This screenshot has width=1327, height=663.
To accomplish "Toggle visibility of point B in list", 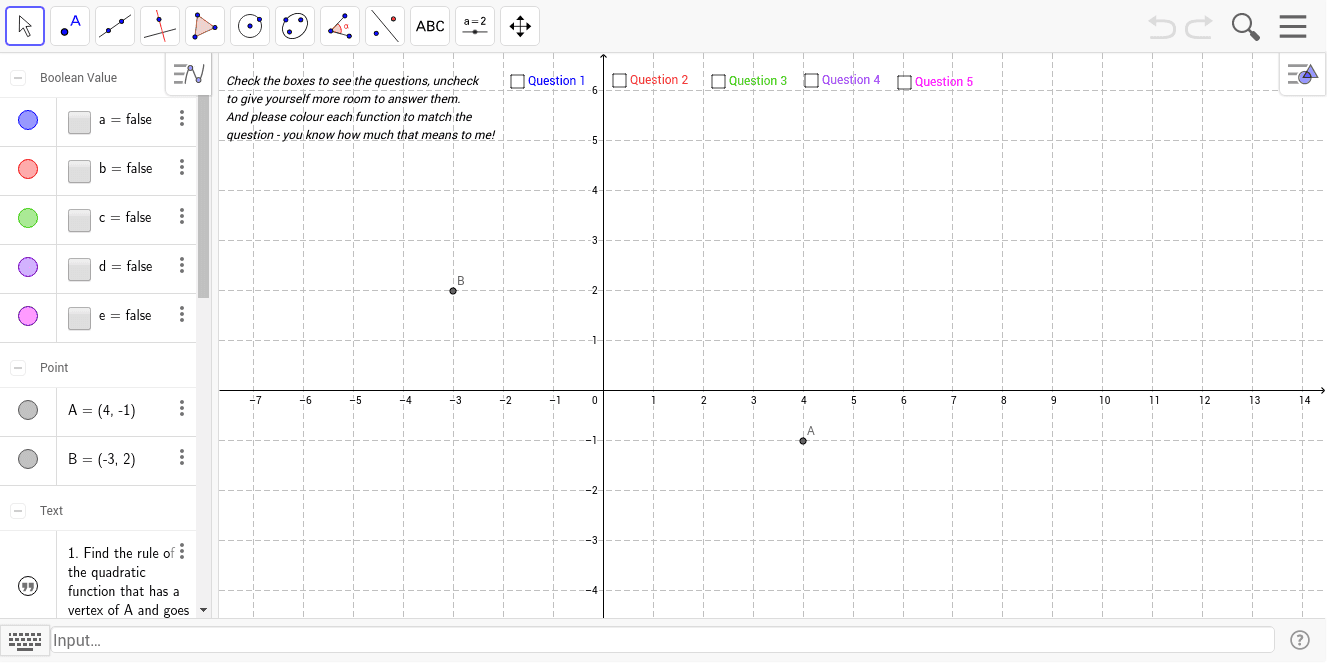I will (28, 459).
